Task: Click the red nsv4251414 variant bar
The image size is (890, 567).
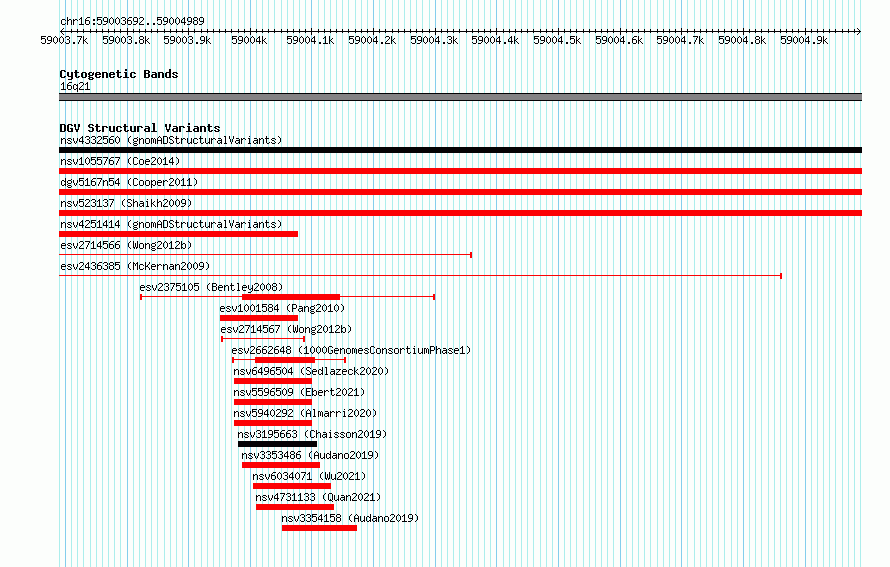Action: tap(178, 234)
